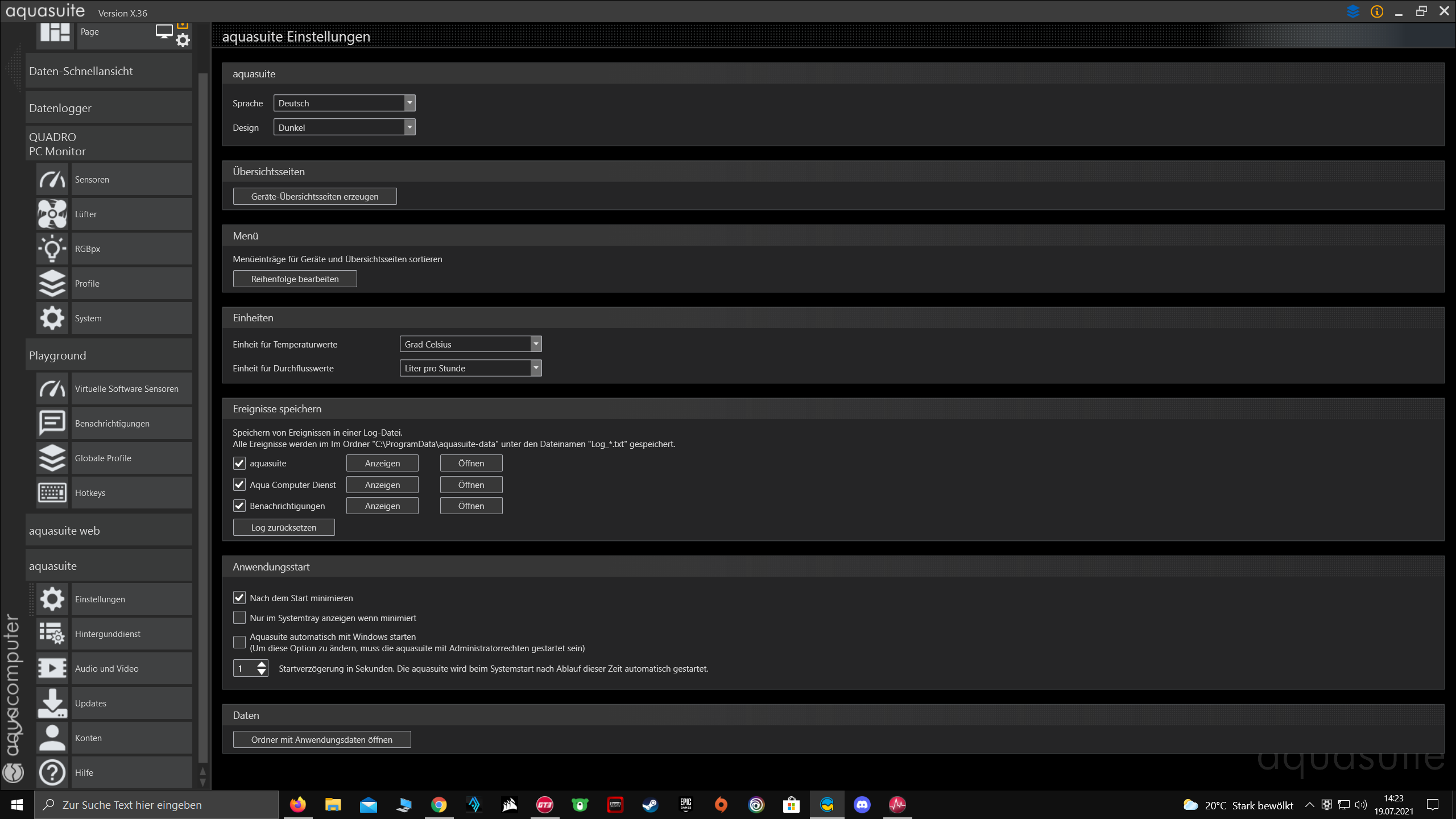This screenshot has height=819, width=1456.
Task: Click the info icon in title bar
Action: click(x=1376, y=11)
